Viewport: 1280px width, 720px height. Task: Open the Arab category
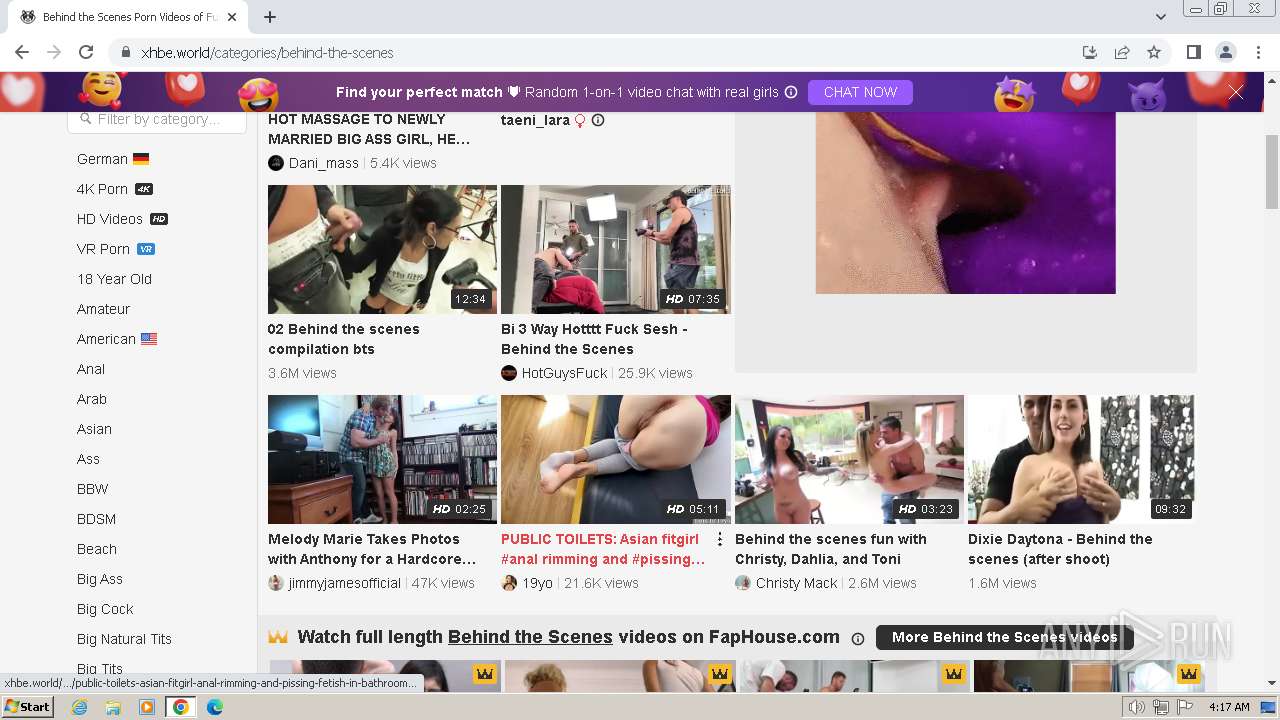[x=92, y=399]
